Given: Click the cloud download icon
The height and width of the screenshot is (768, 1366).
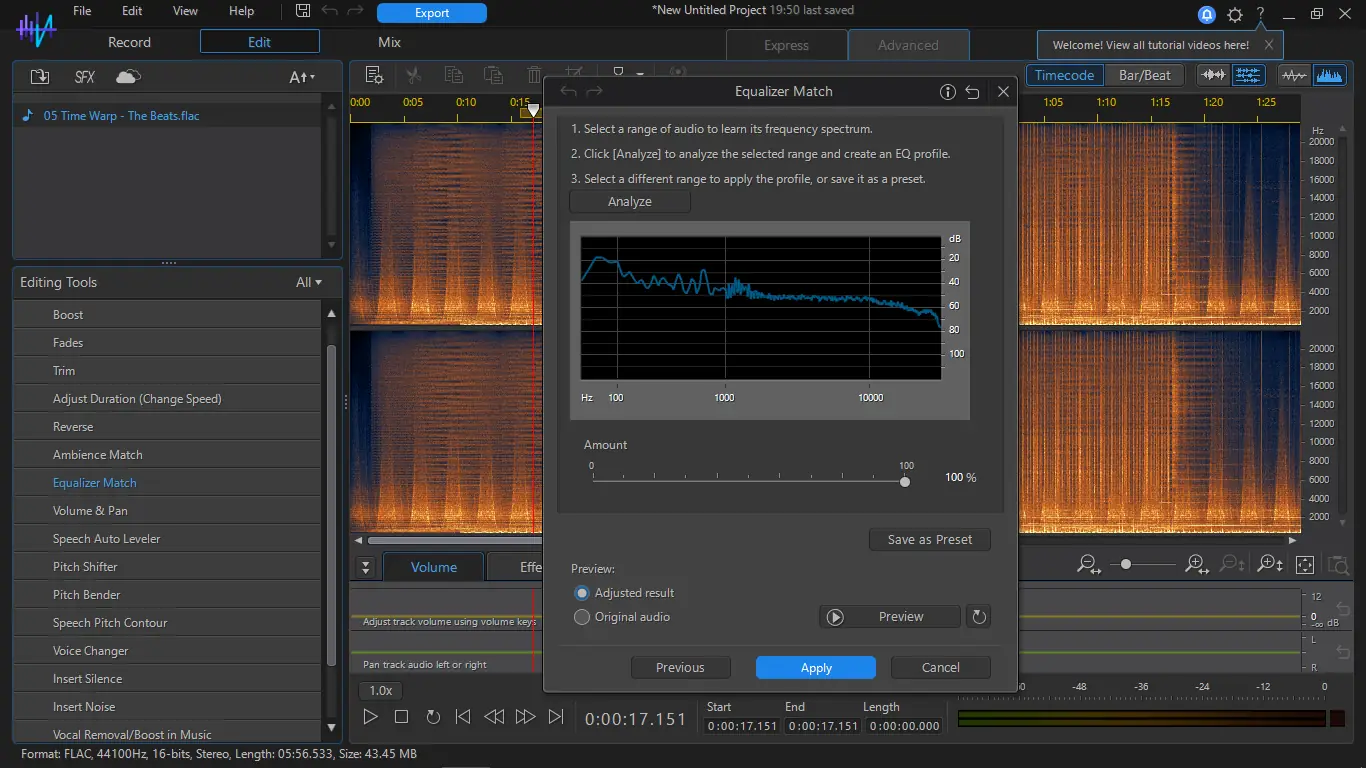Looking at the screenshot, I should 128,77.
